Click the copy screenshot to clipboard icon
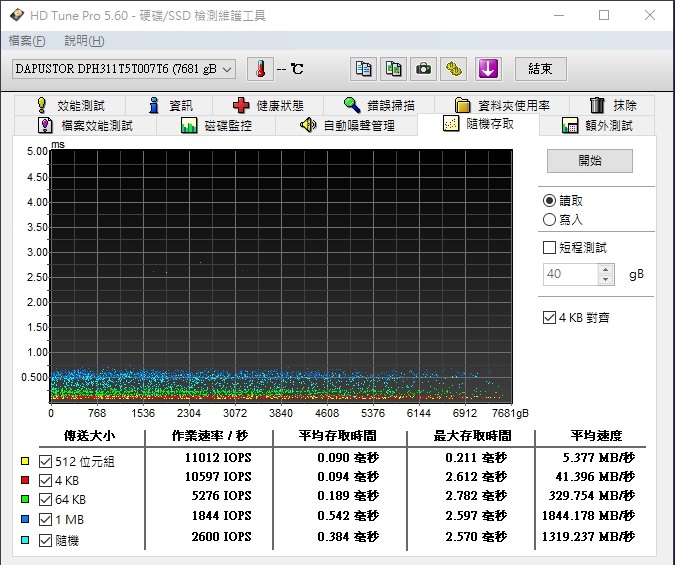 (393, 69)
